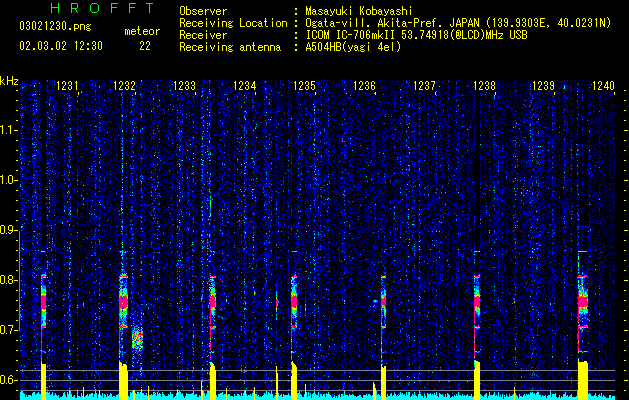
Task: Select the antenna value A504HB(yagi 4el)
Action: [353, 47]
